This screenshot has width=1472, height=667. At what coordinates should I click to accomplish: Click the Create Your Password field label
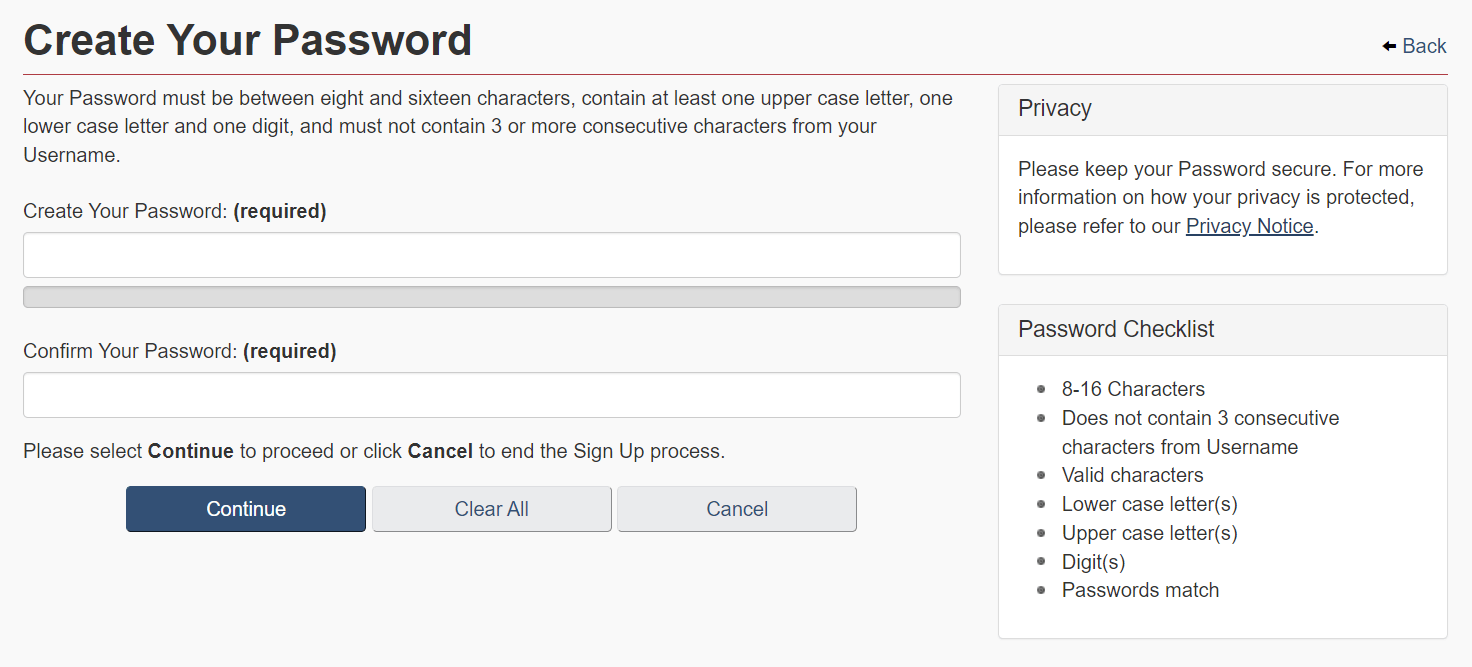click(x=175, y=211)
